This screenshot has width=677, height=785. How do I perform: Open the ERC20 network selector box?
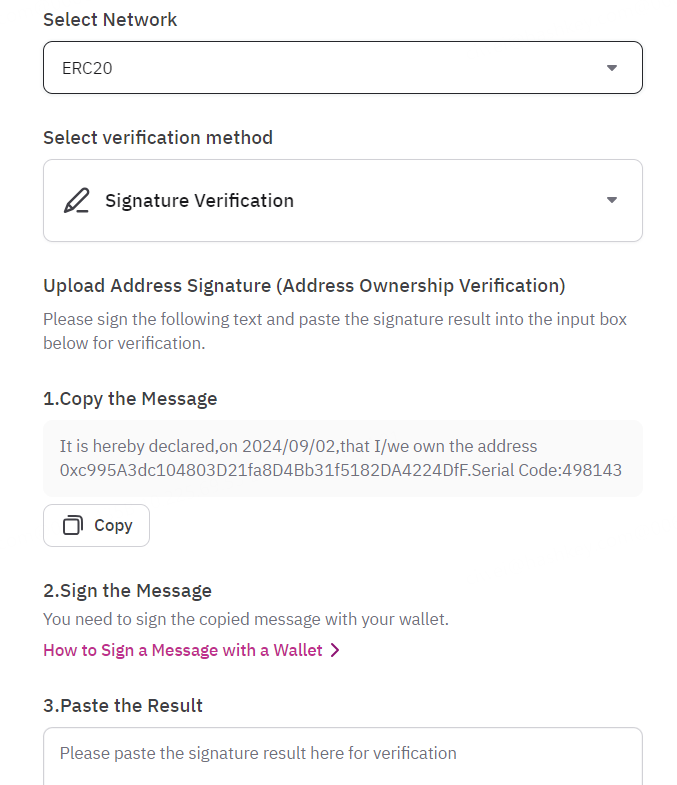tap(342, 68)
